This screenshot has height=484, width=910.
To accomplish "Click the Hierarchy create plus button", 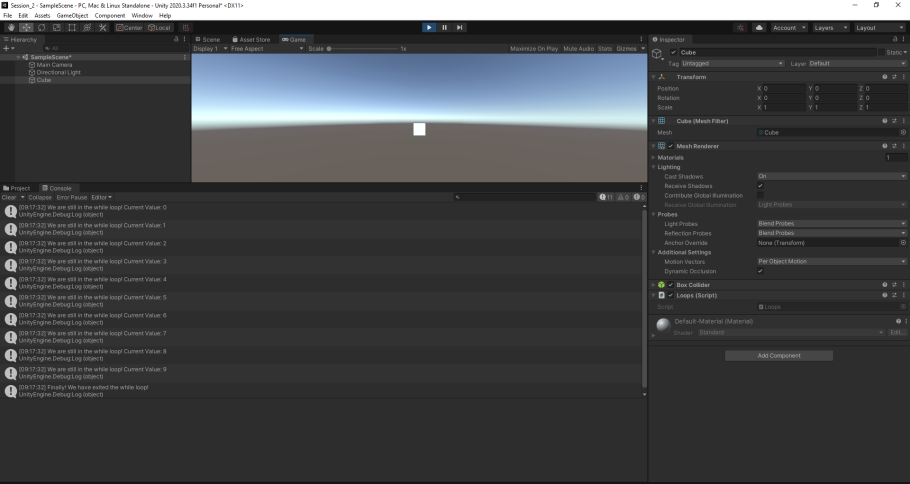I will pyautogui.click(x=8, y=48).
